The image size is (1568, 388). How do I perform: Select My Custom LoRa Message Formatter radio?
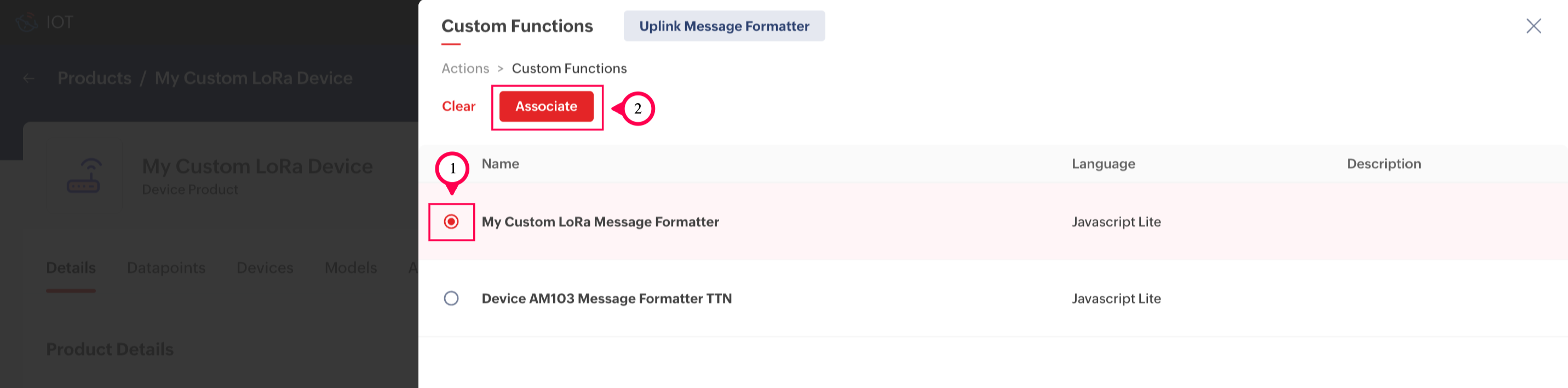[x=451, y=222]
